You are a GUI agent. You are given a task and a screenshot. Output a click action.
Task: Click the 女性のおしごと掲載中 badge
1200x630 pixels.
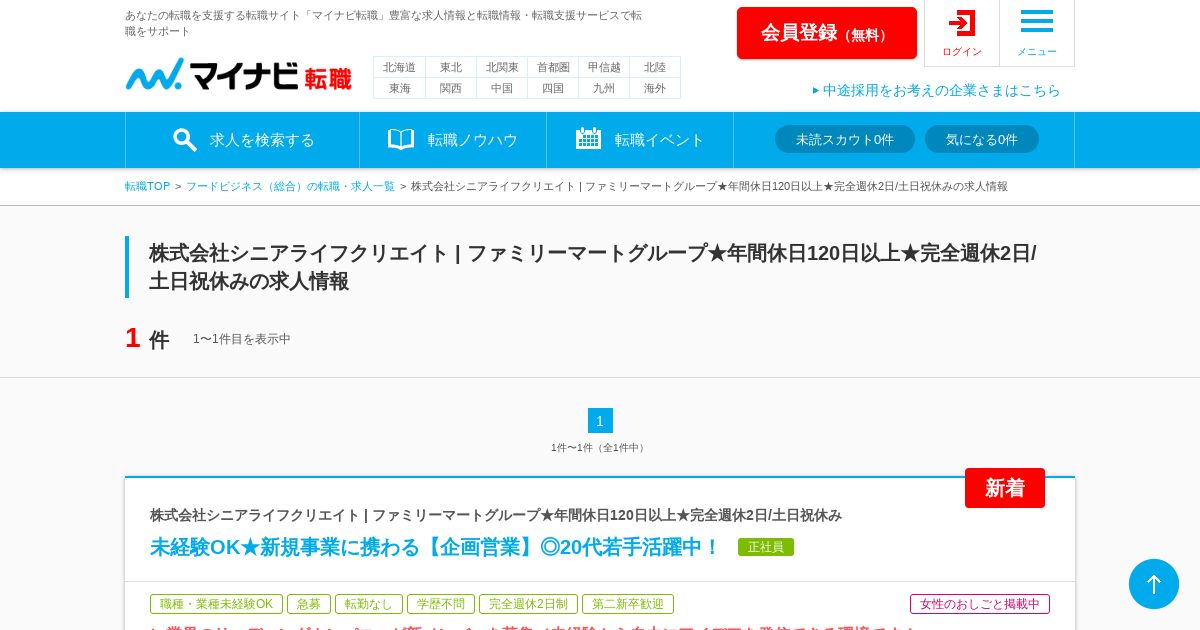pyautogui.click(x=980, y=604)
